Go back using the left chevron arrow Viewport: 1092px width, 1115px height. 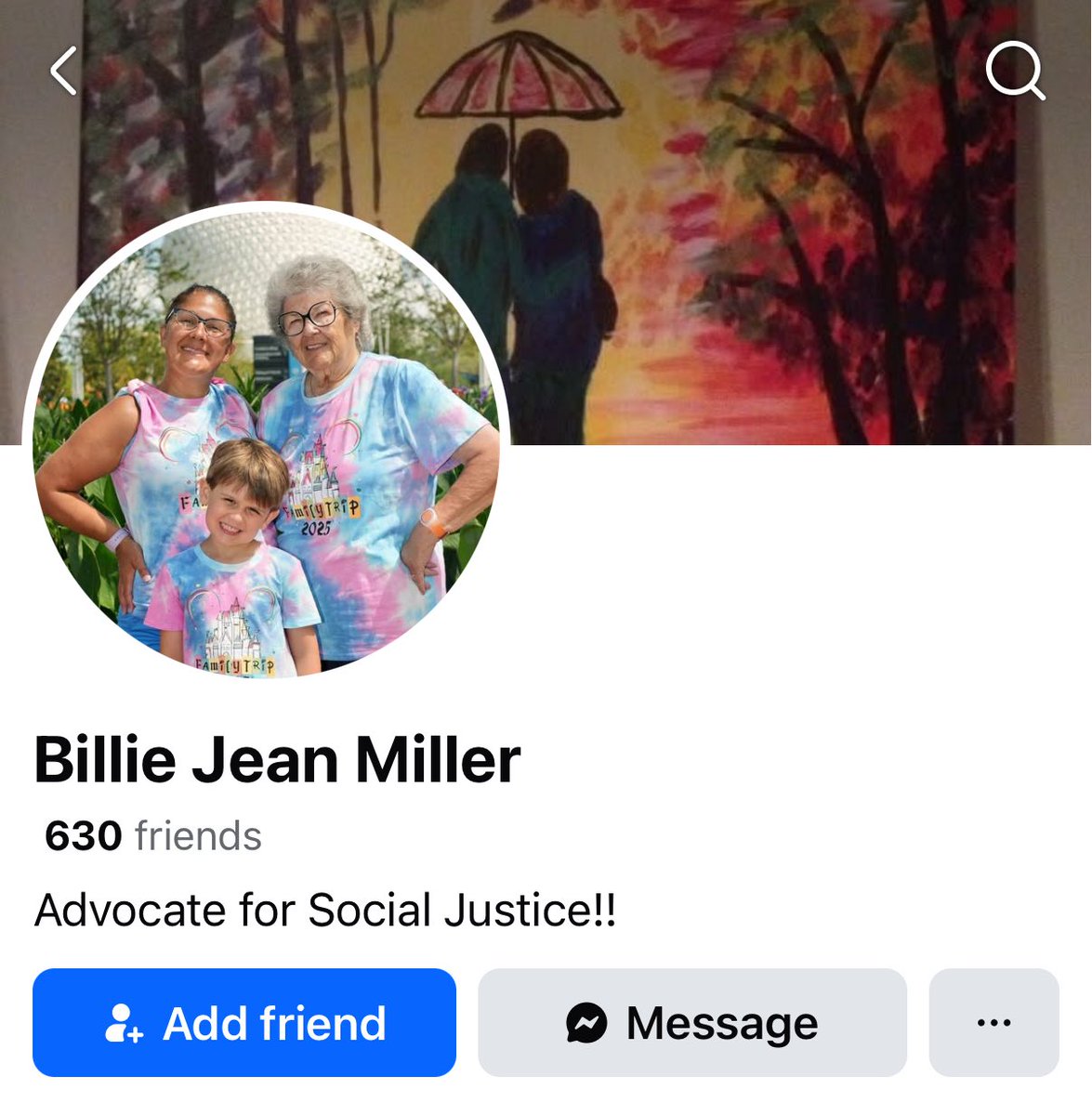coord(63,72)
